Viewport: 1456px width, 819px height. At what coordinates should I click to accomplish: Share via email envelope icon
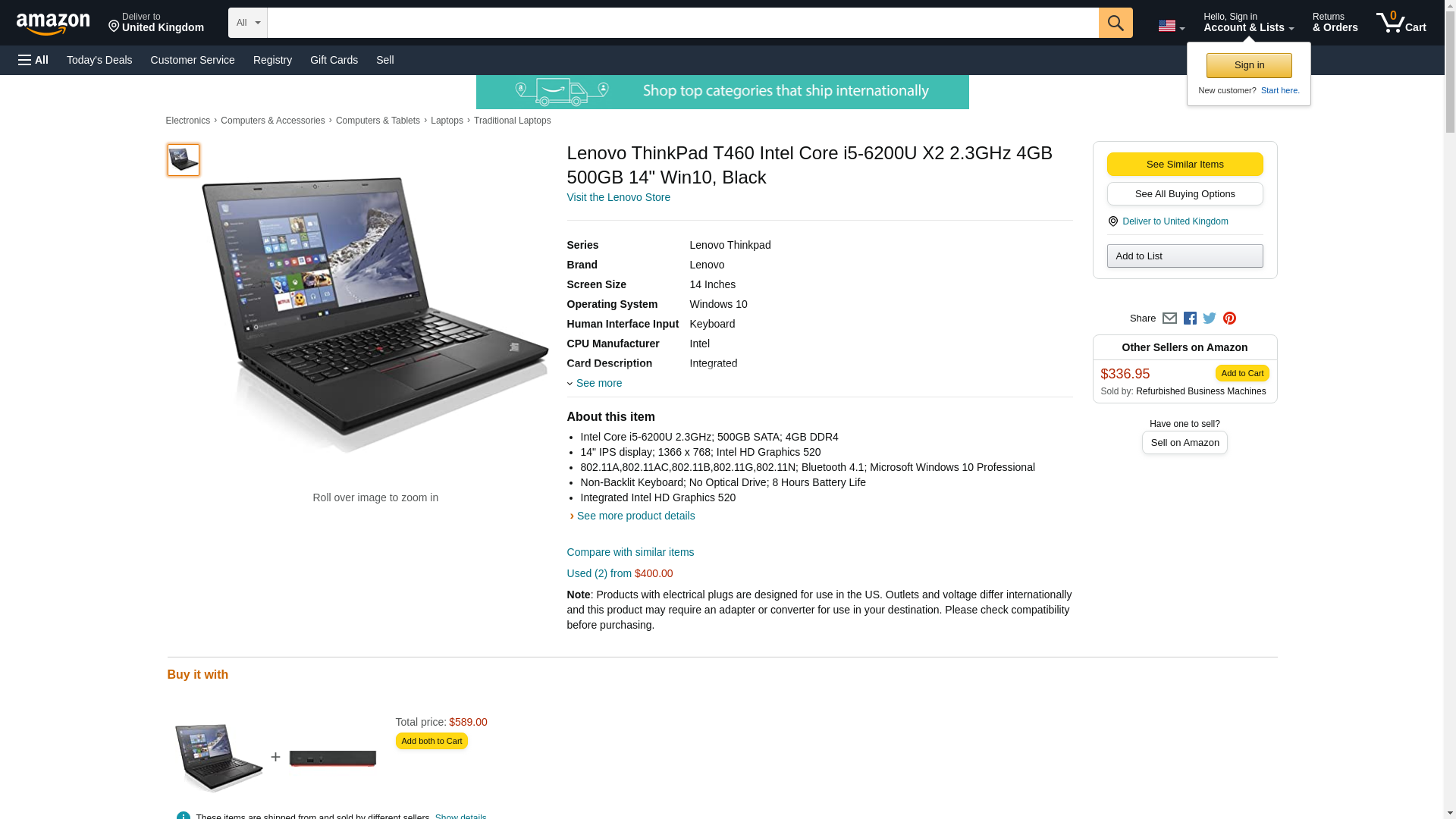pos(1169,318)
